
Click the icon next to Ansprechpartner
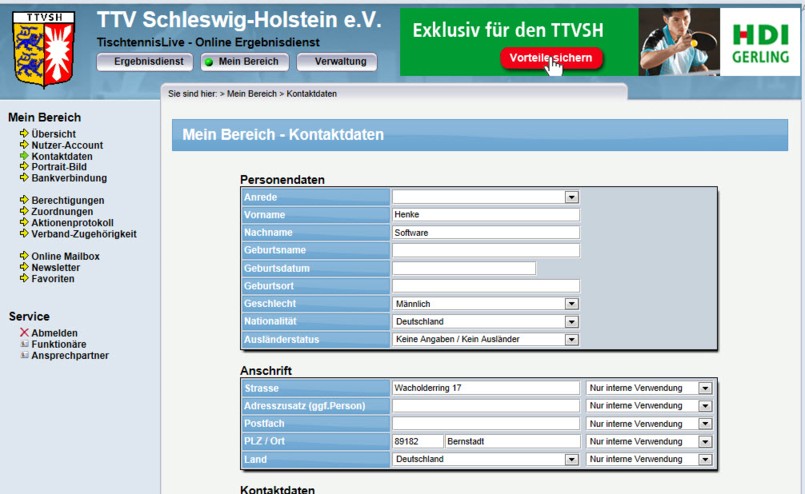point(24,355)
